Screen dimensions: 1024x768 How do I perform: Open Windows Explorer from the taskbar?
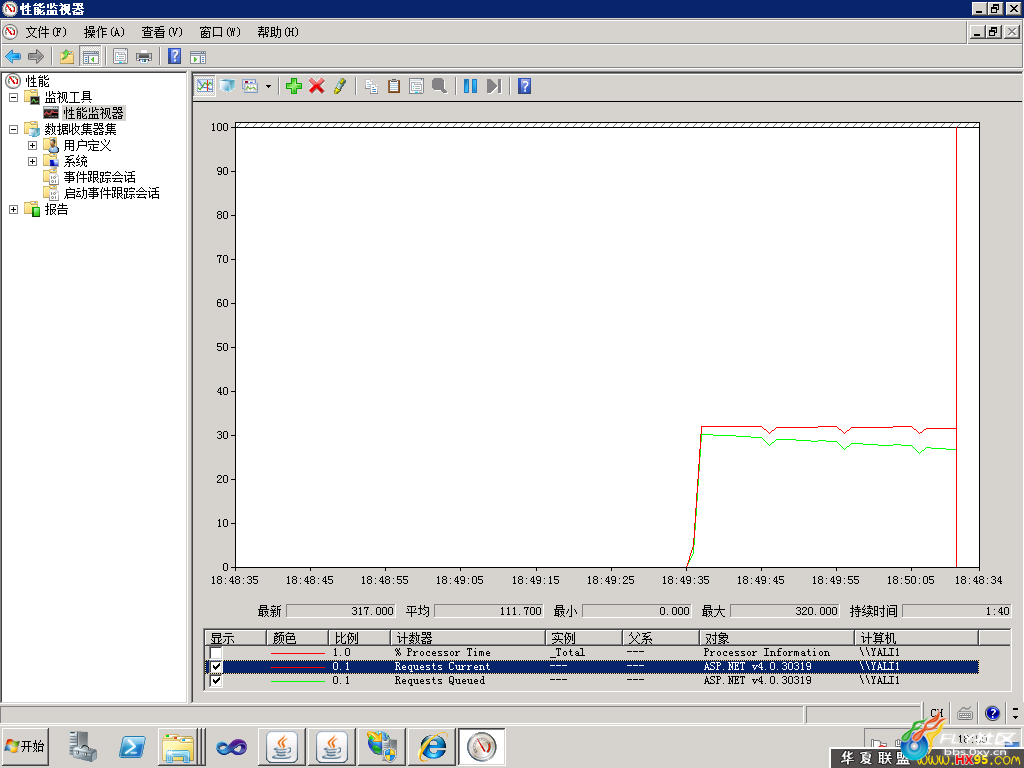tap(178, 746)
